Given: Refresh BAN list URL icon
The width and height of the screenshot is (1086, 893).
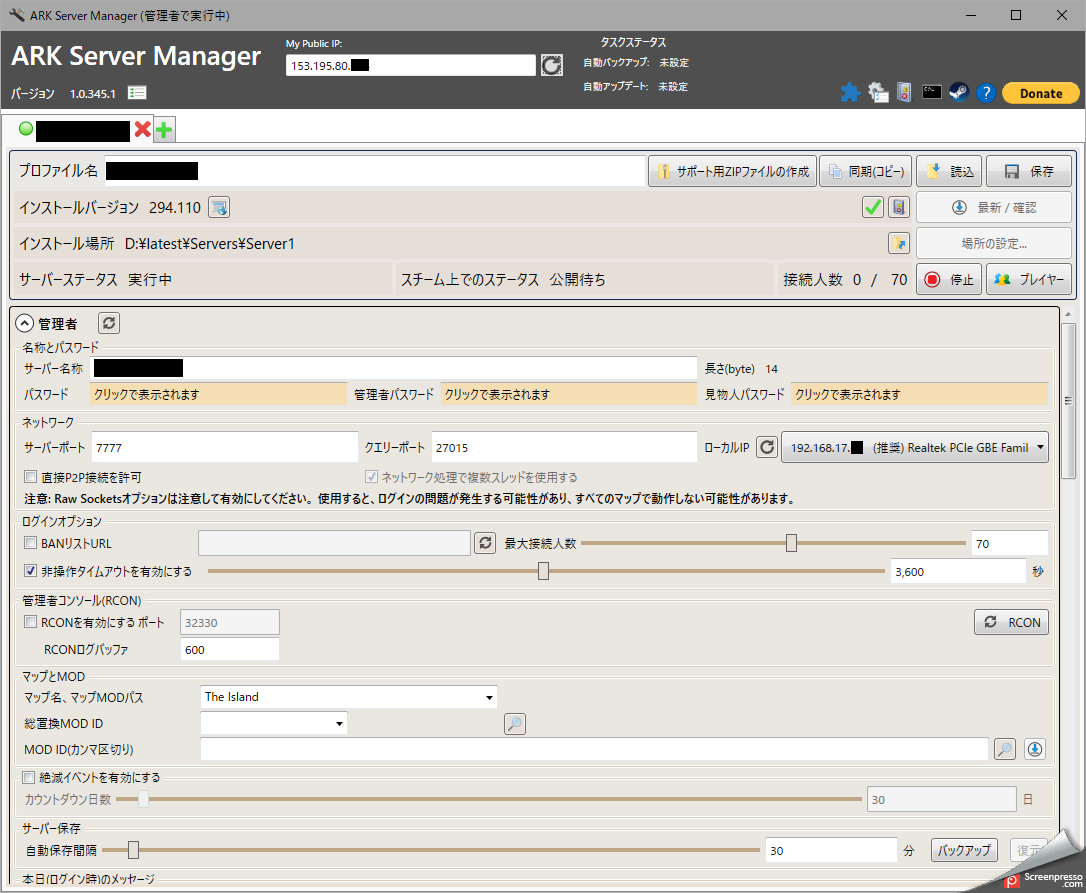Looking at the screenshot, I should click(486, 543).
